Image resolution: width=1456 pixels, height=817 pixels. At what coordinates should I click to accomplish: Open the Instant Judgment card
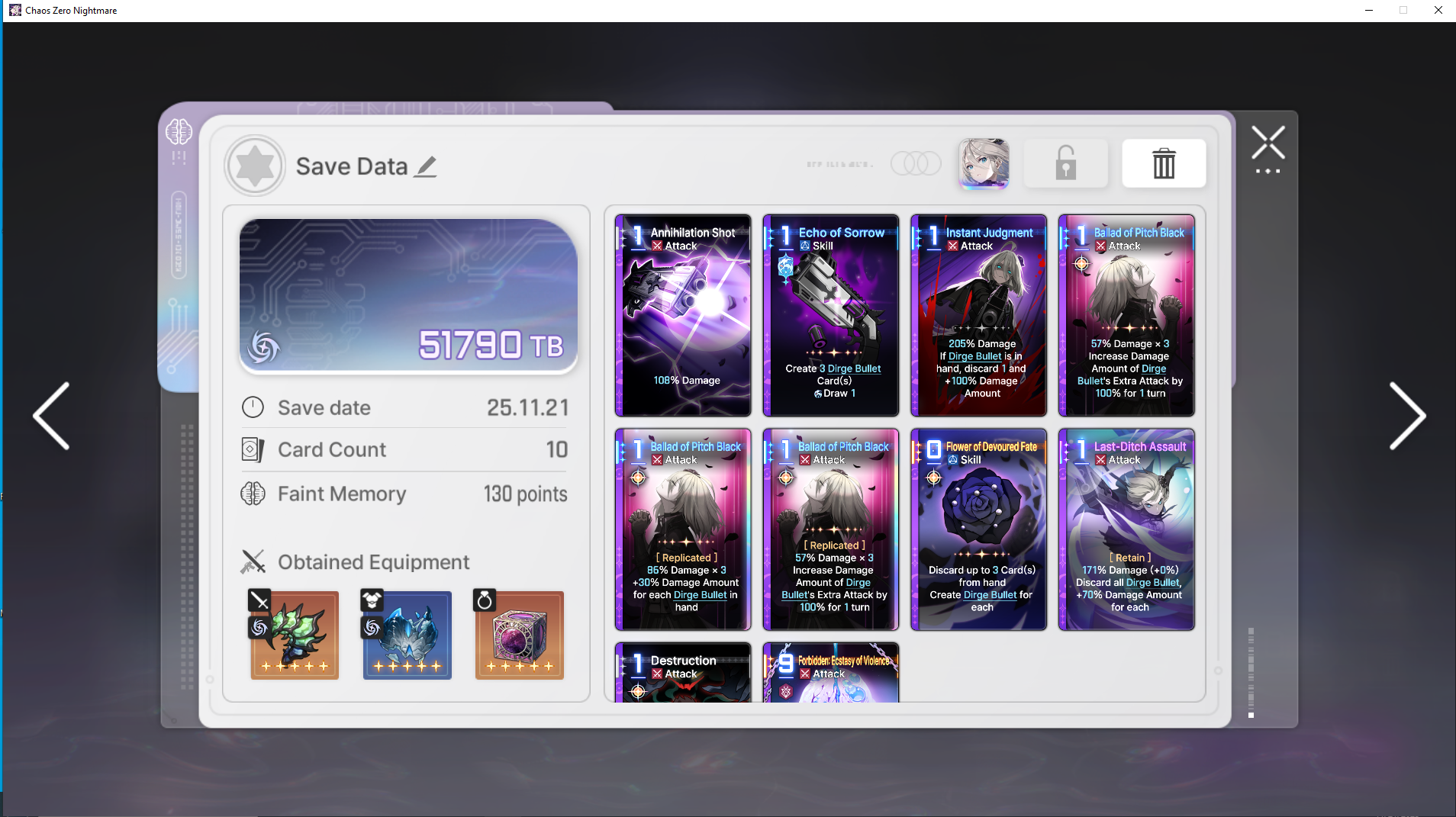pyautogui.click(x=978, y=315)
